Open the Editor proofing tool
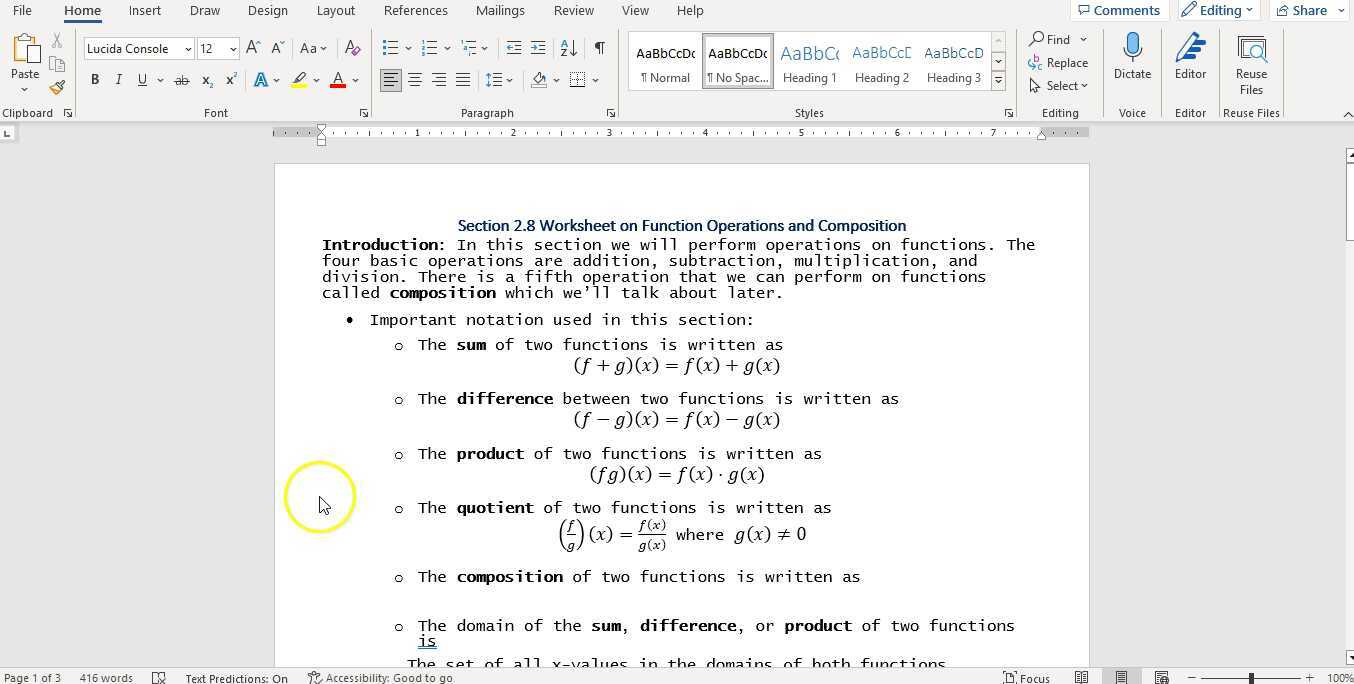1354x684 pixels. click(x=1190, y=56)
